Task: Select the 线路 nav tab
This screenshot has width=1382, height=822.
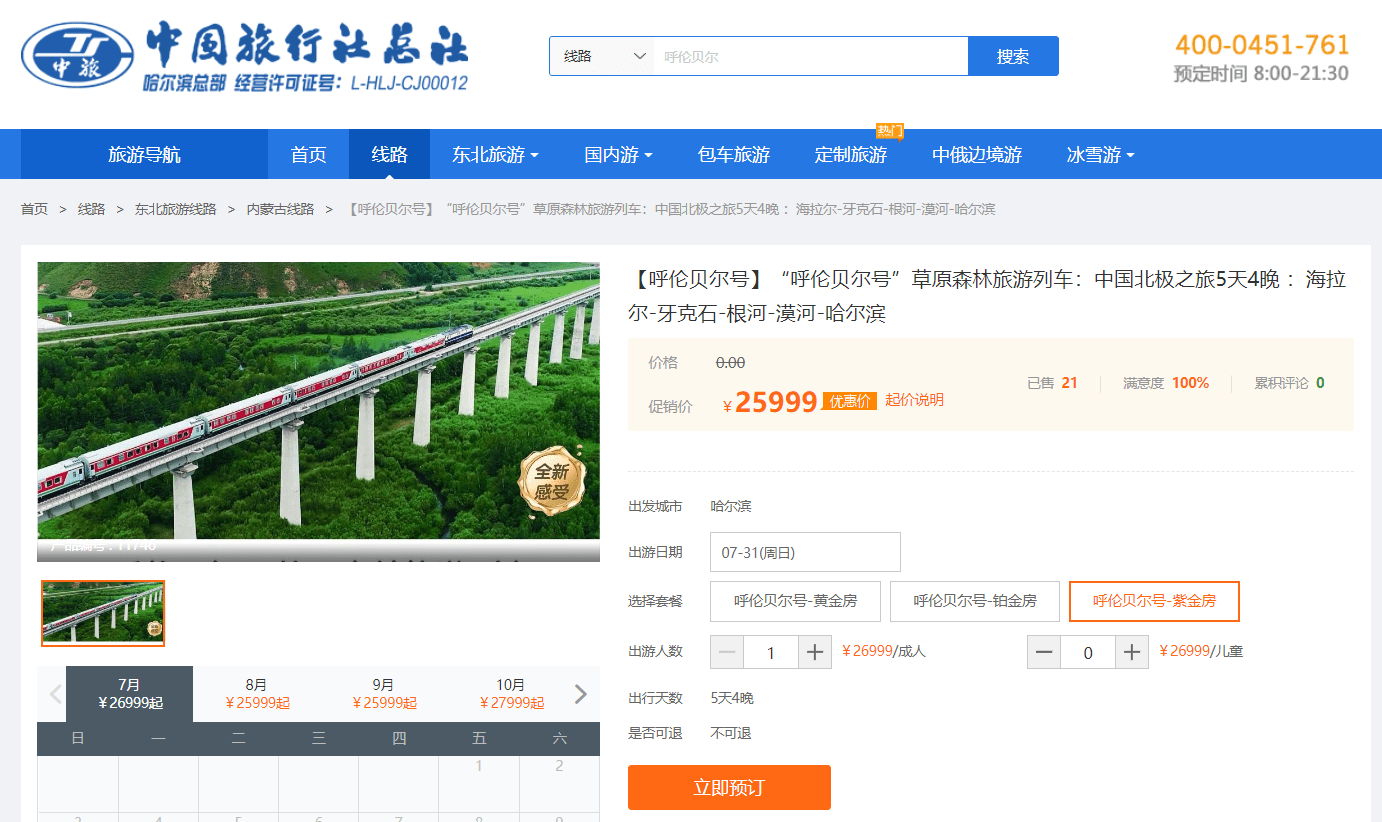Action: pyautogui.click(x=389, y=155)
